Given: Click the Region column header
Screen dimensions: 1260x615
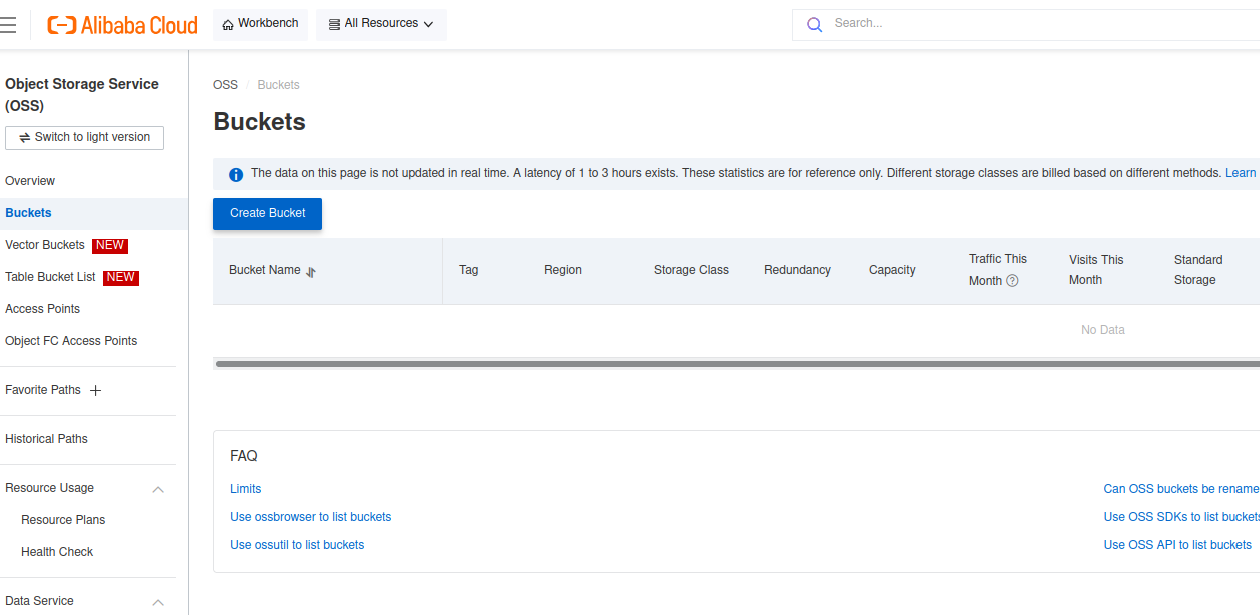Looking at the screenshot, I should [563, 270].
